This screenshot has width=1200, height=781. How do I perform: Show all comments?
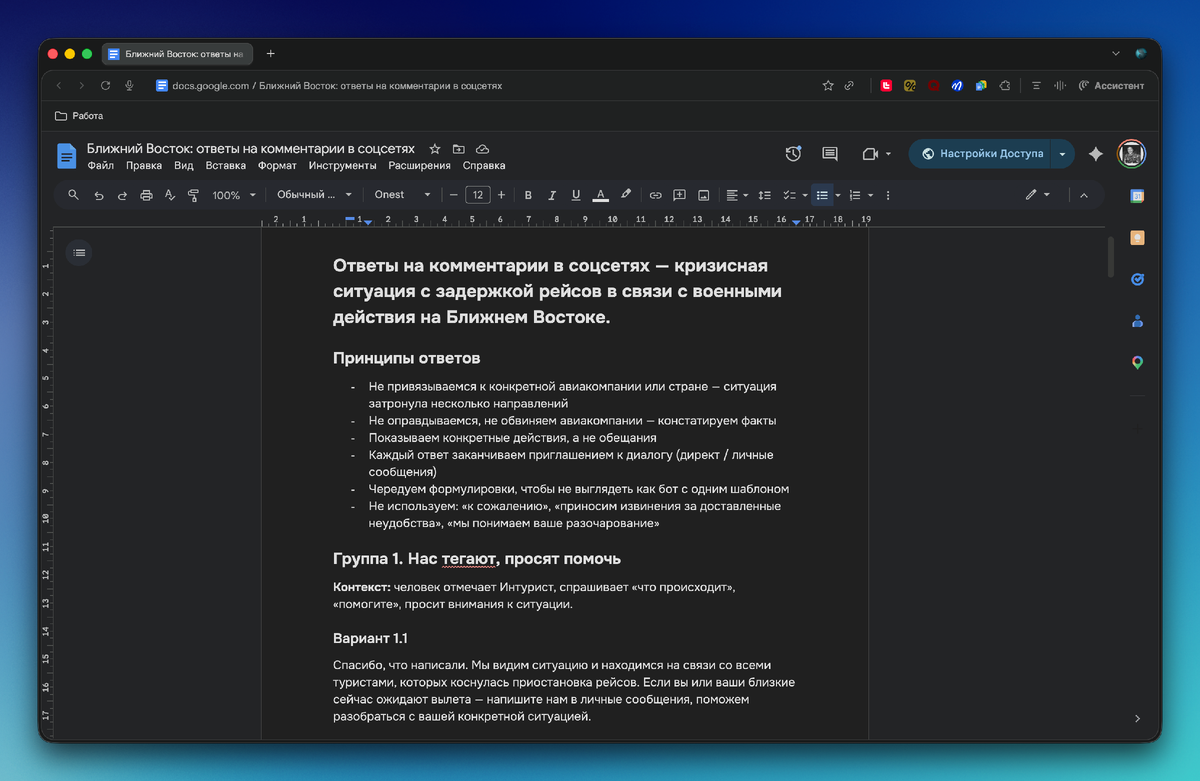tap(829, 154)
